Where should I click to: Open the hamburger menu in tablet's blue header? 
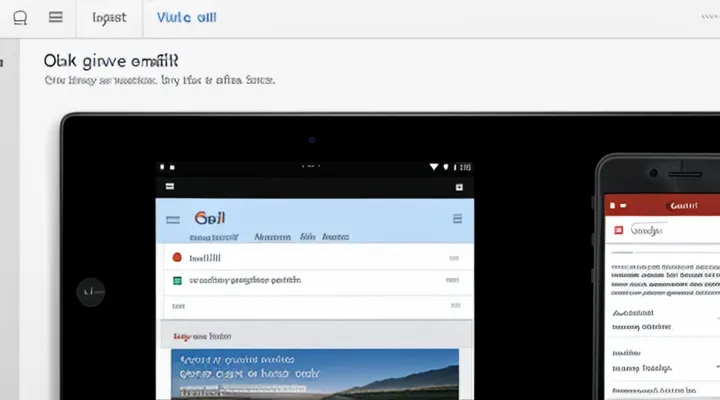(x=172, y=218)
